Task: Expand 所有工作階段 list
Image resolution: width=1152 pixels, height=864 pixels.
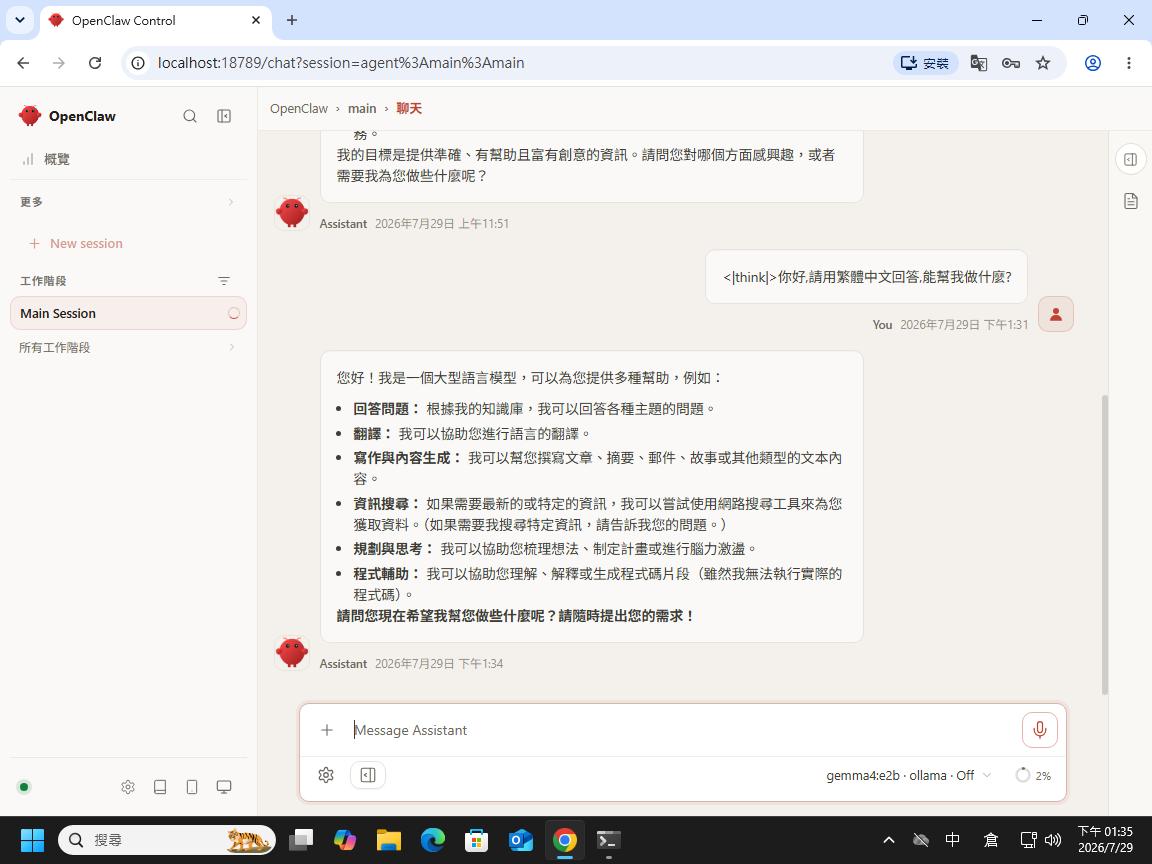Action: click(128, 348)
